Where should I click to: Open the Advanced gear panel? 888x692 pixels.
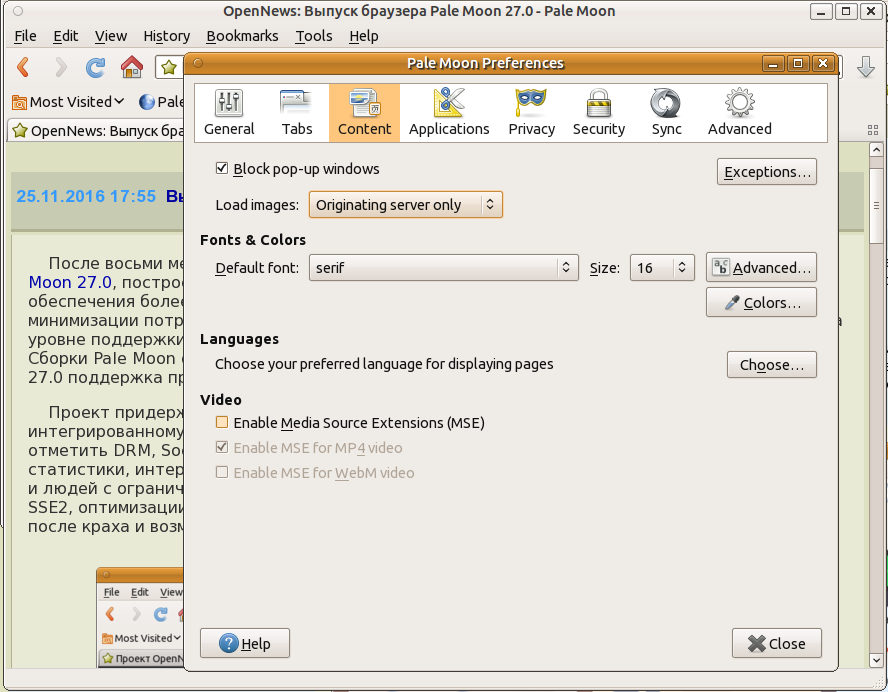point(739,112)
